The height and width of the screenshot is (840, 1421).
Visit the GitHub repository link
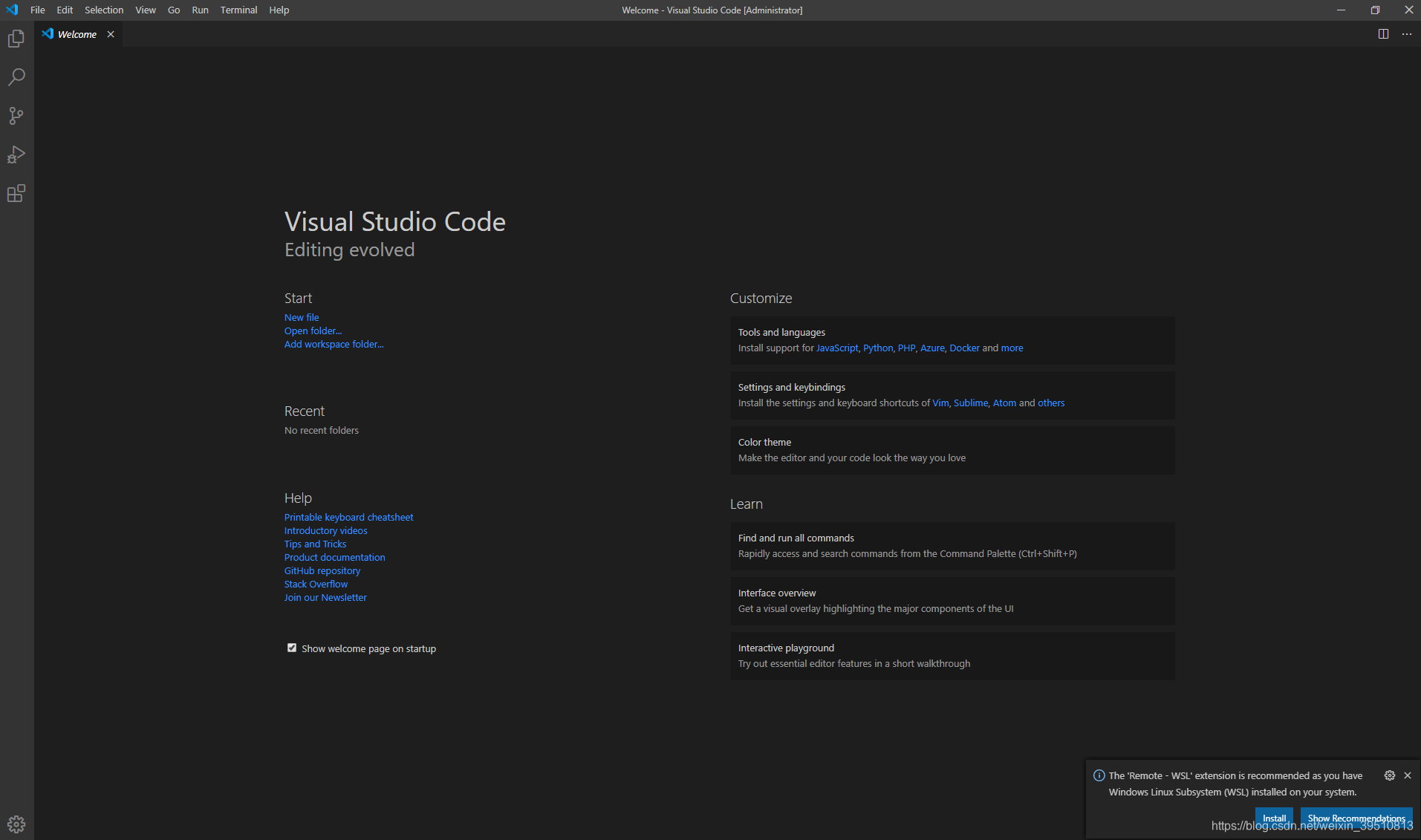(x=322, y=570)
